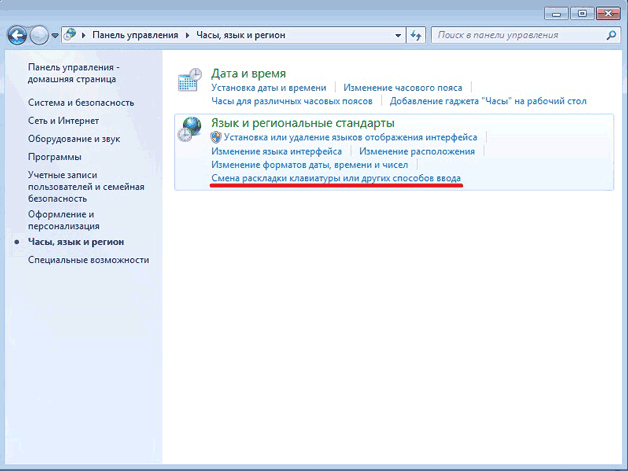Select Оборудование и звук in sidebar

74,139
